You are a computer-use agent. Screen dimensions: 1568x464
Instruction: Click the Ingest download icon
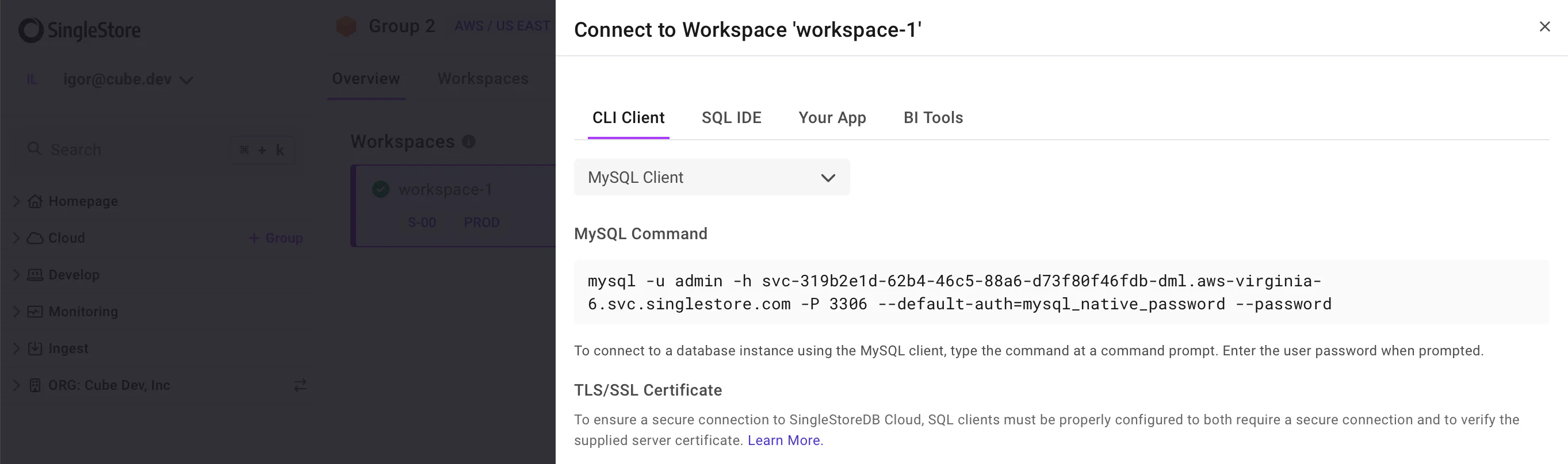tap(35, 348)
